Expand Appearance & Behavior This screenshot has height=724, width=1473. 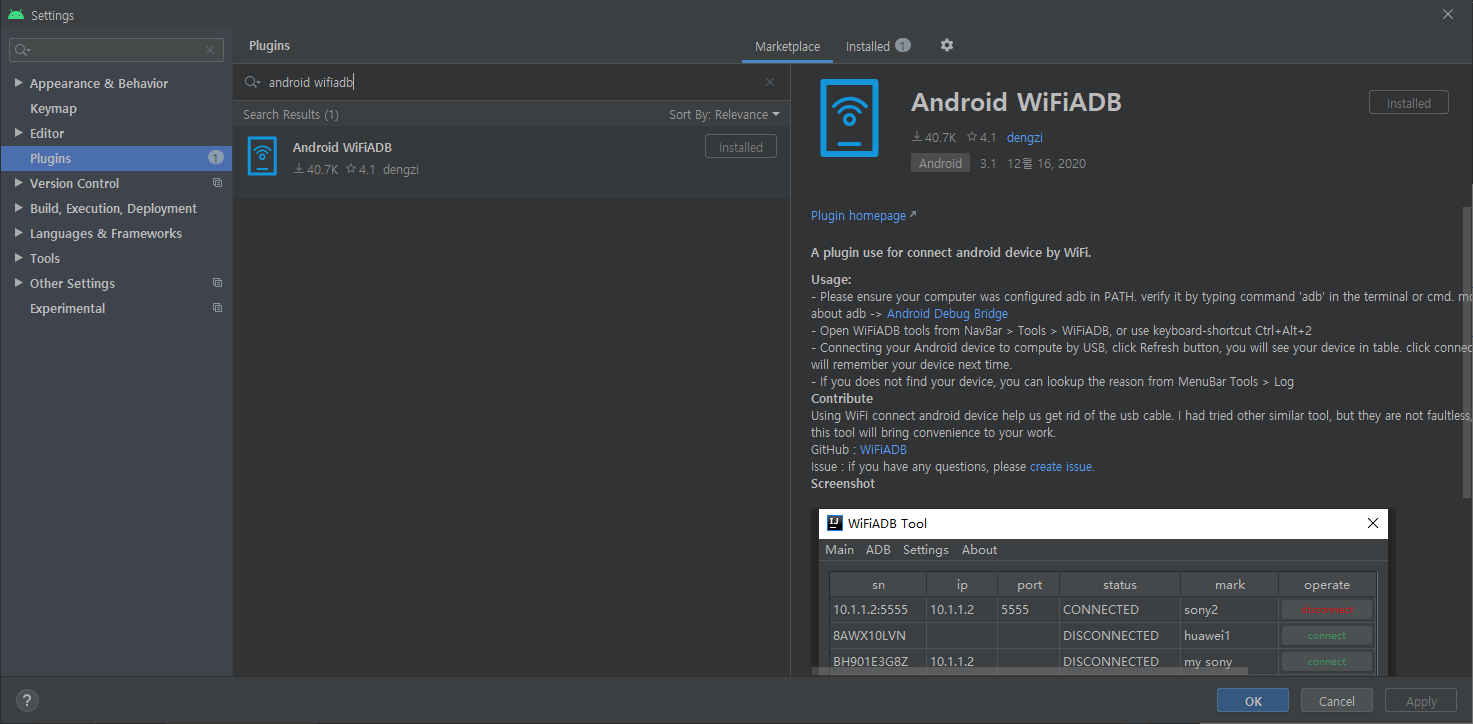(19, 83)
